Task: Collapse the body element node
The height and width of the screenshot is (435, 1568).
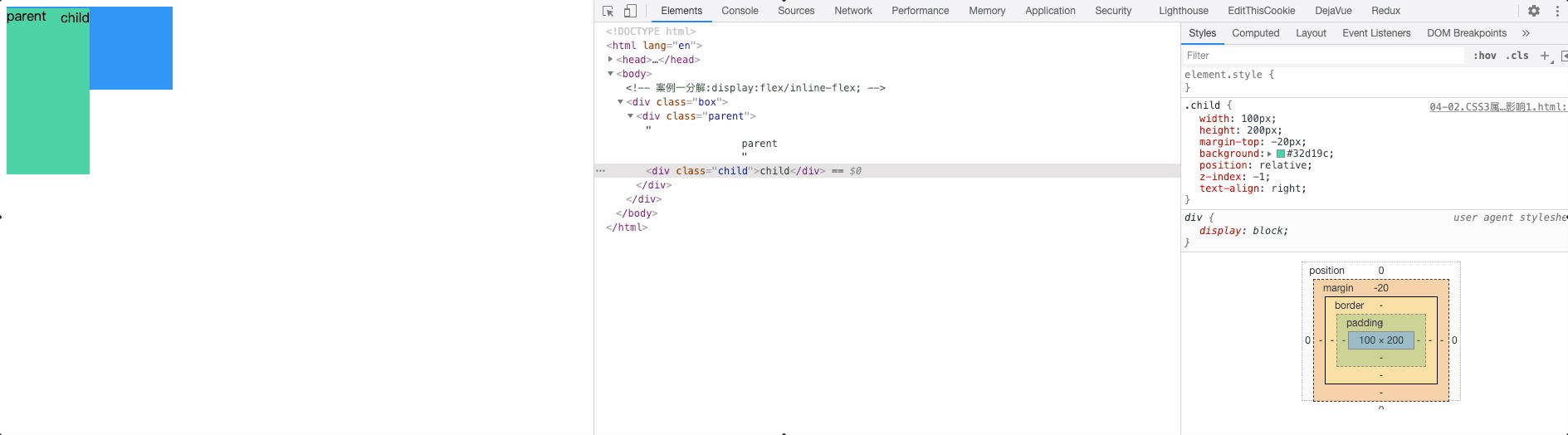Action: 610,74
